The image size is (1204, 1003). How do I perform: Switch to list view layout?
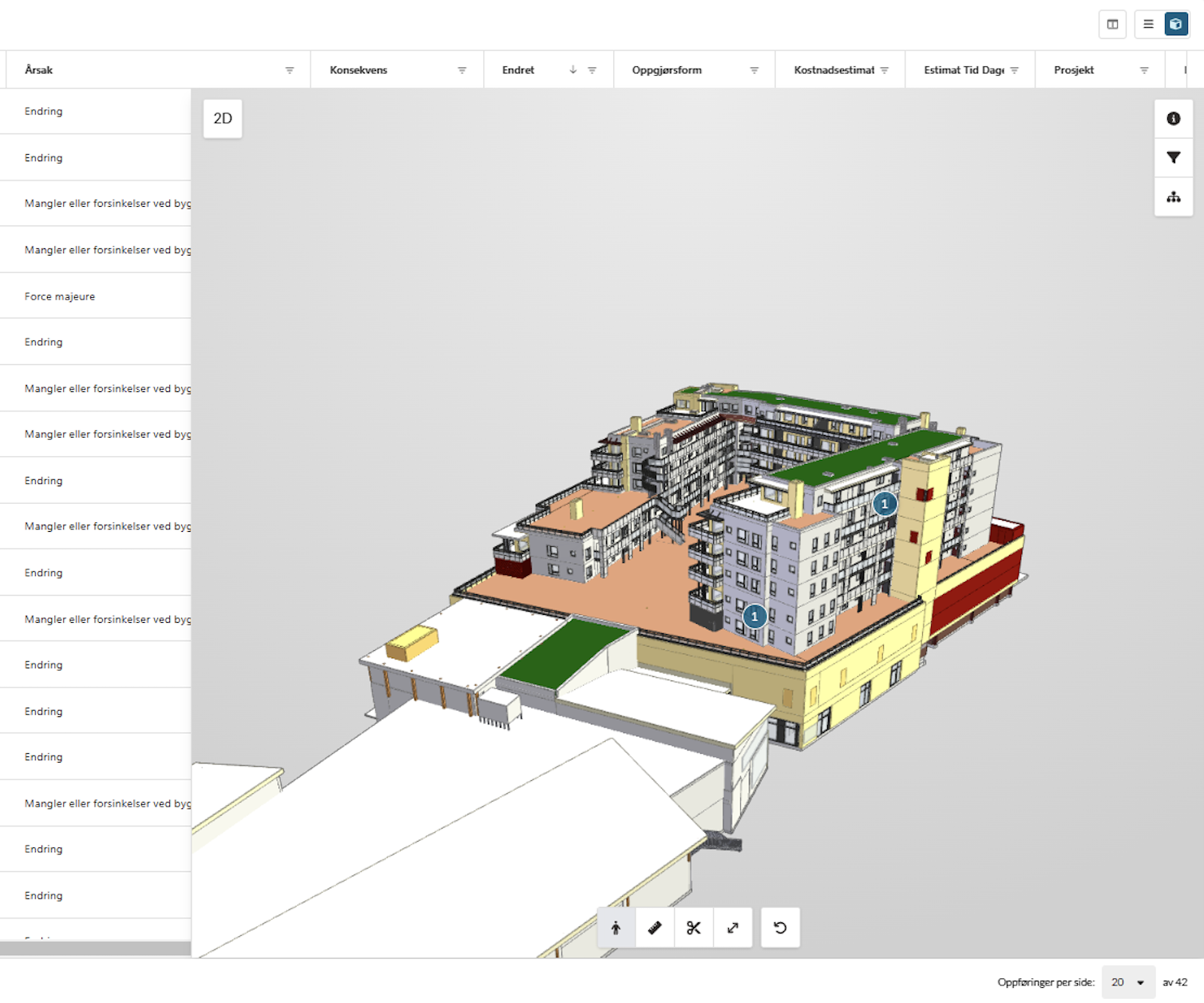pos(1148,24)
